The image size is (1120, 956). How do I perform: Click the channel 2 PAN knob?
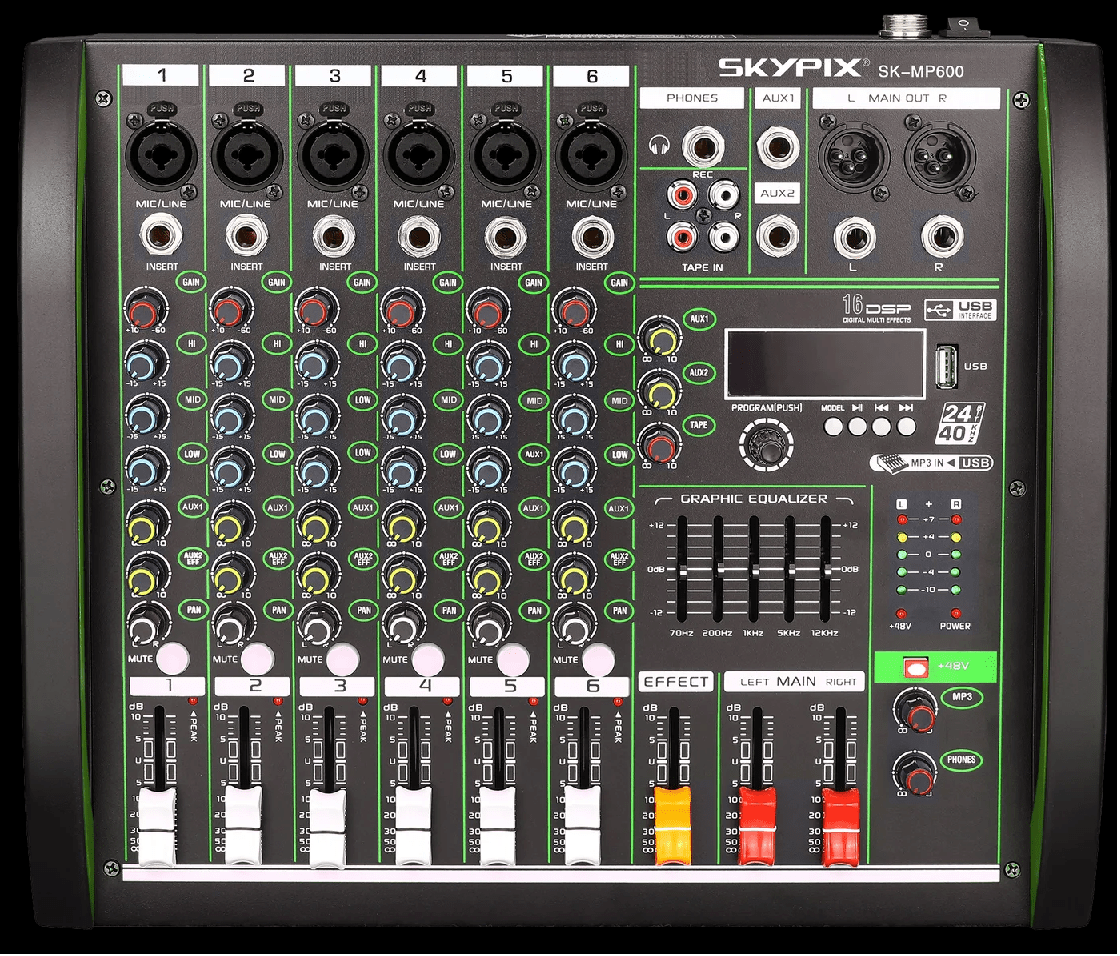pos(229,627)
